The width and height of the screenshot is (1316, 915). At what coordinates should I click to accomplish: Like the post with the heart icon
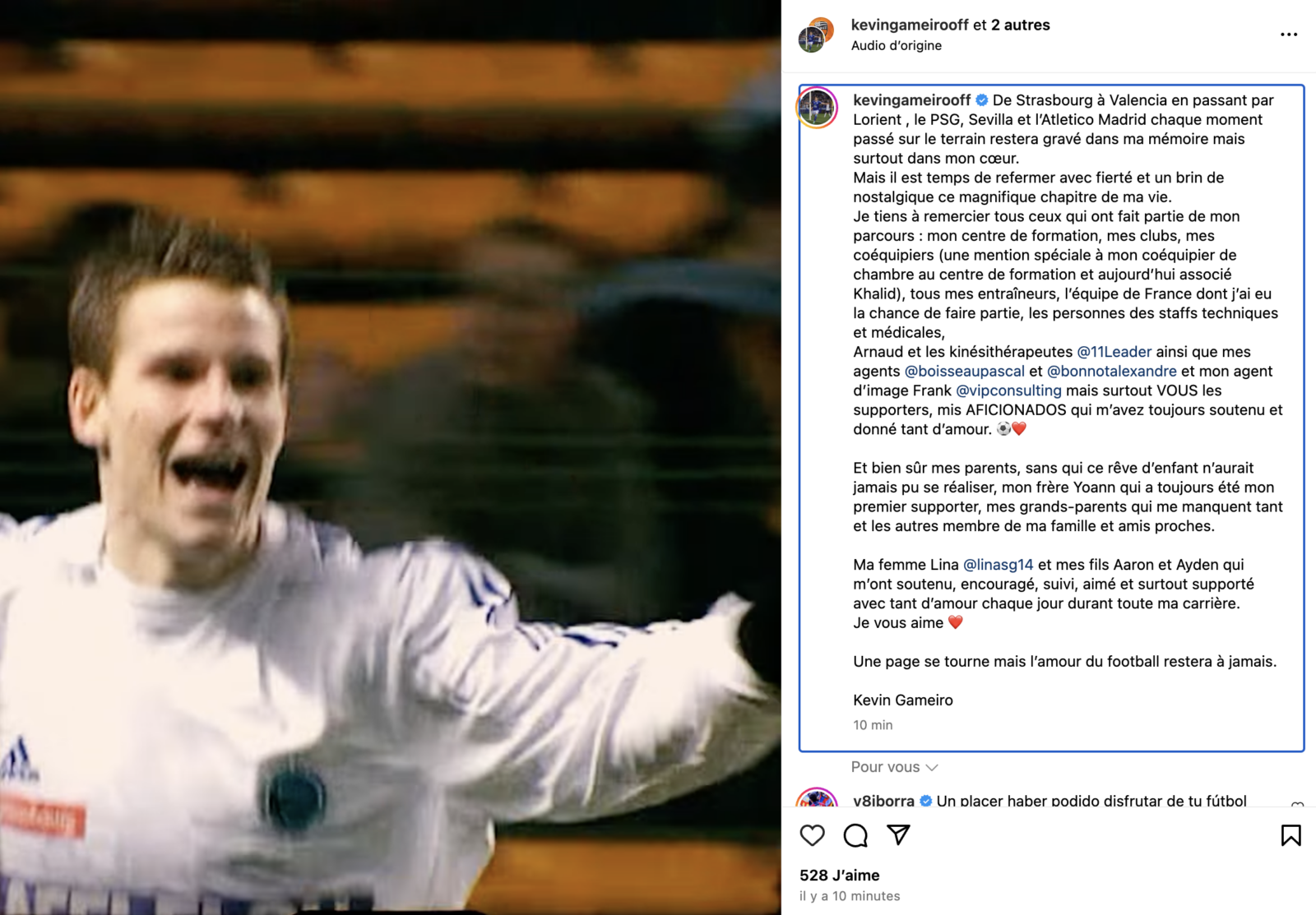pos(812,835)
